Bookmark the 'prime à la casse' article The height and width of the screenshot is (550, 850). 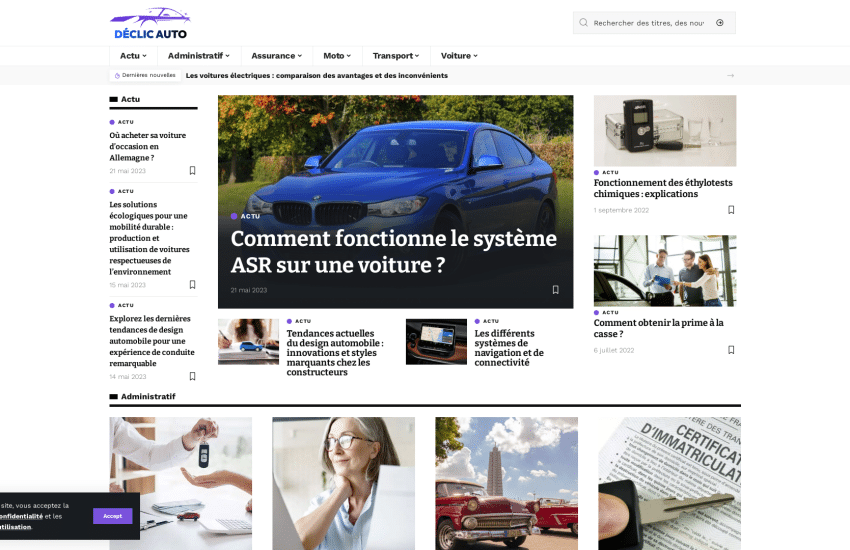click(x=731, y=350)
